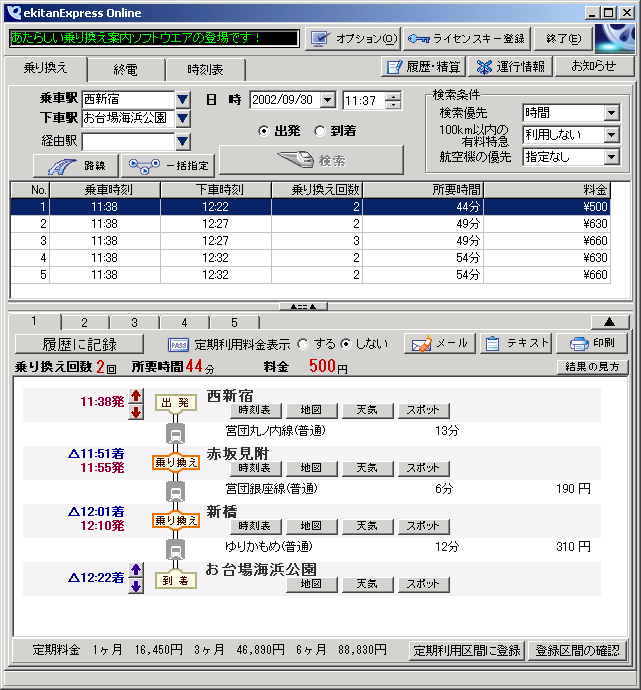This screenshot has height=690, width=641.
Task: Sort by 料金 column header
Action: point(547,190)
